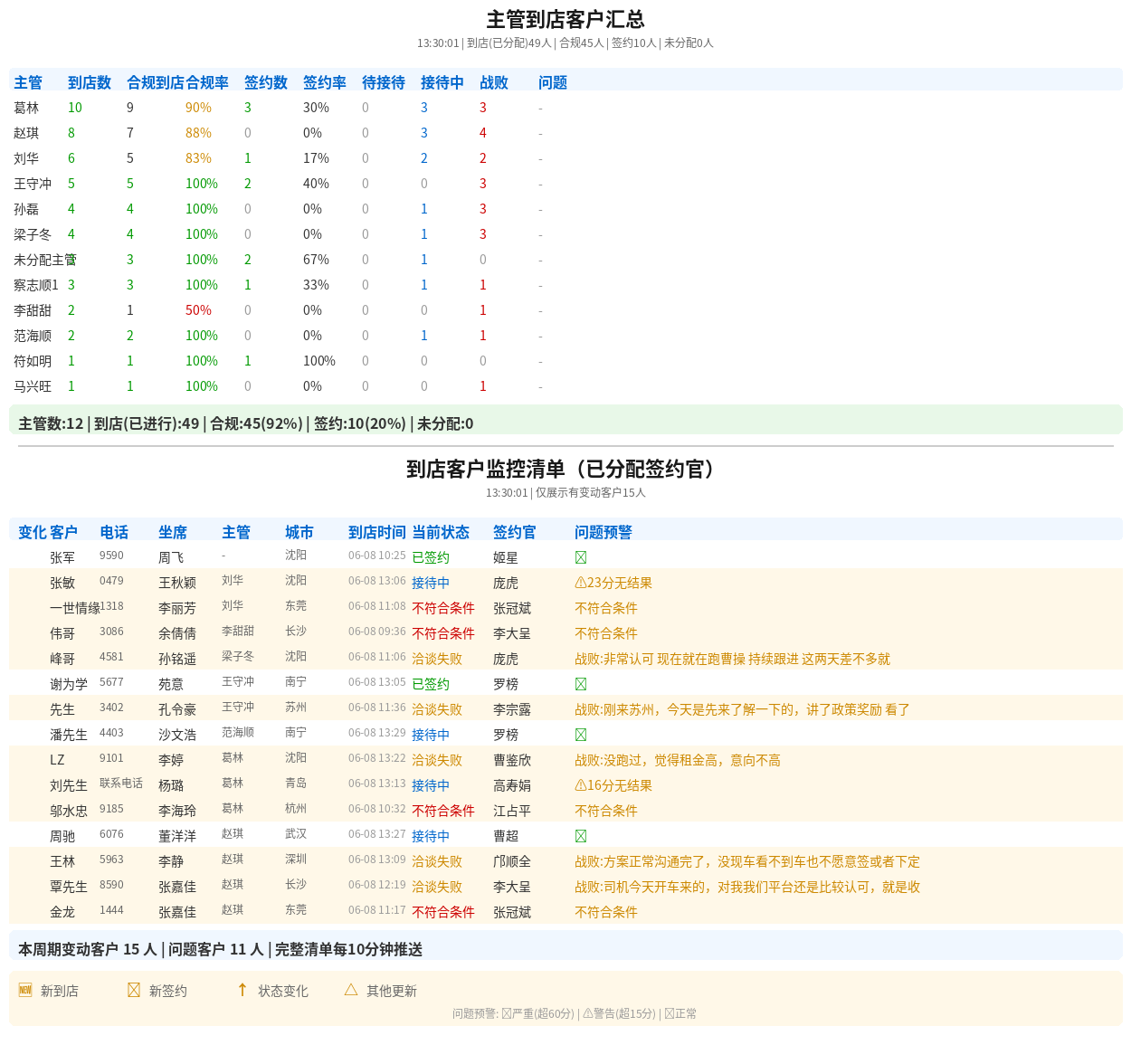The image size is (1131, 1064).
Task: Click the alert status icon in 周驰's row
Action: (x=581, y=836)
